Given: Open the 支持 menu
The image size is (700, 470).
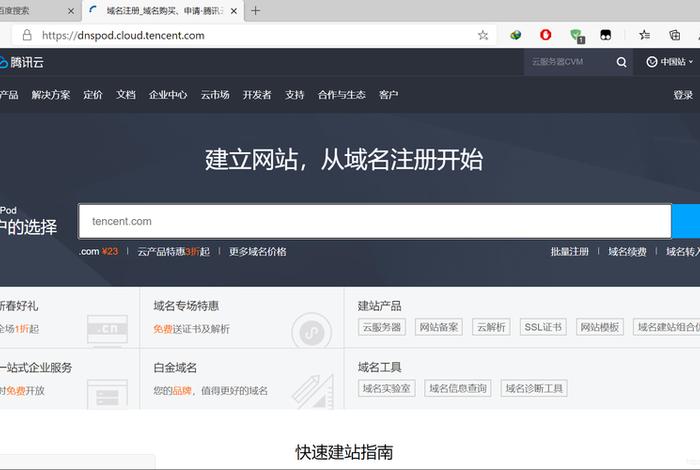Looking at the screenshot, I should 294,95.
